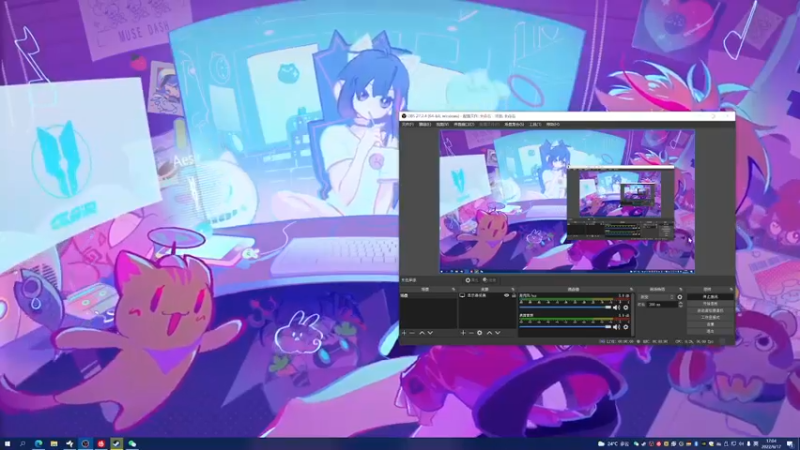The height and width of the screenshot is (450, 800).
Task: Open the Help (帮助) menu in OBS
Action: point(553,124)
